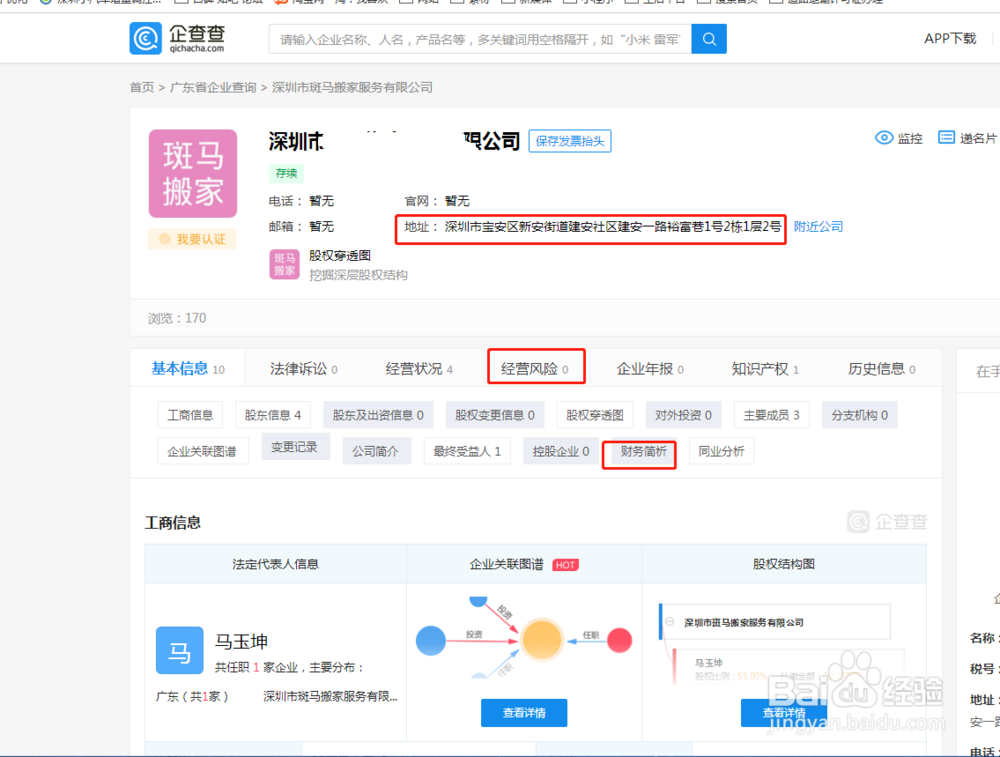Select 股权穿透图 sub-section button
This screenshot has width=1000, height=757.
coord(594,415)
